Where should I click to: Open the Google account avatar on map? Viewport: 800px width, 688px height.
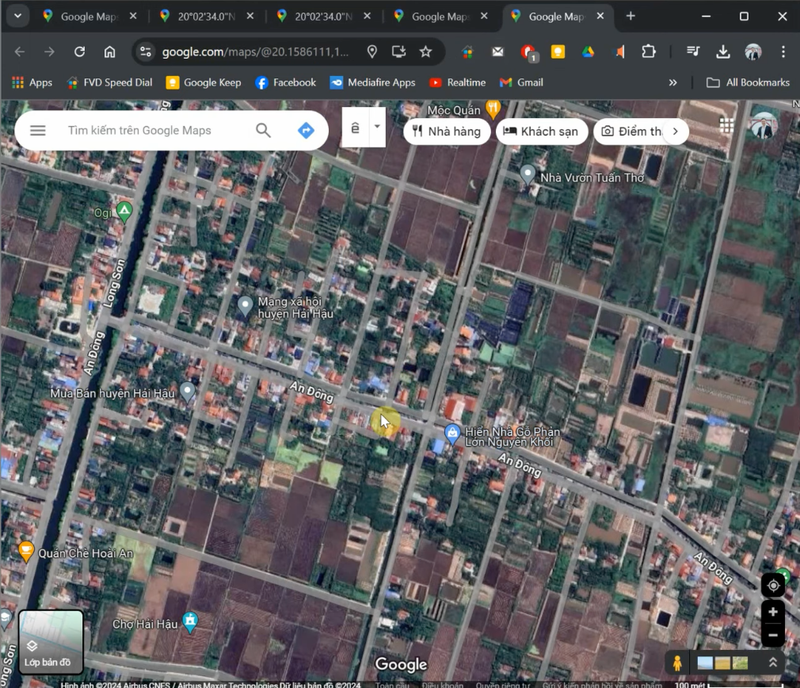click(763, 126)
